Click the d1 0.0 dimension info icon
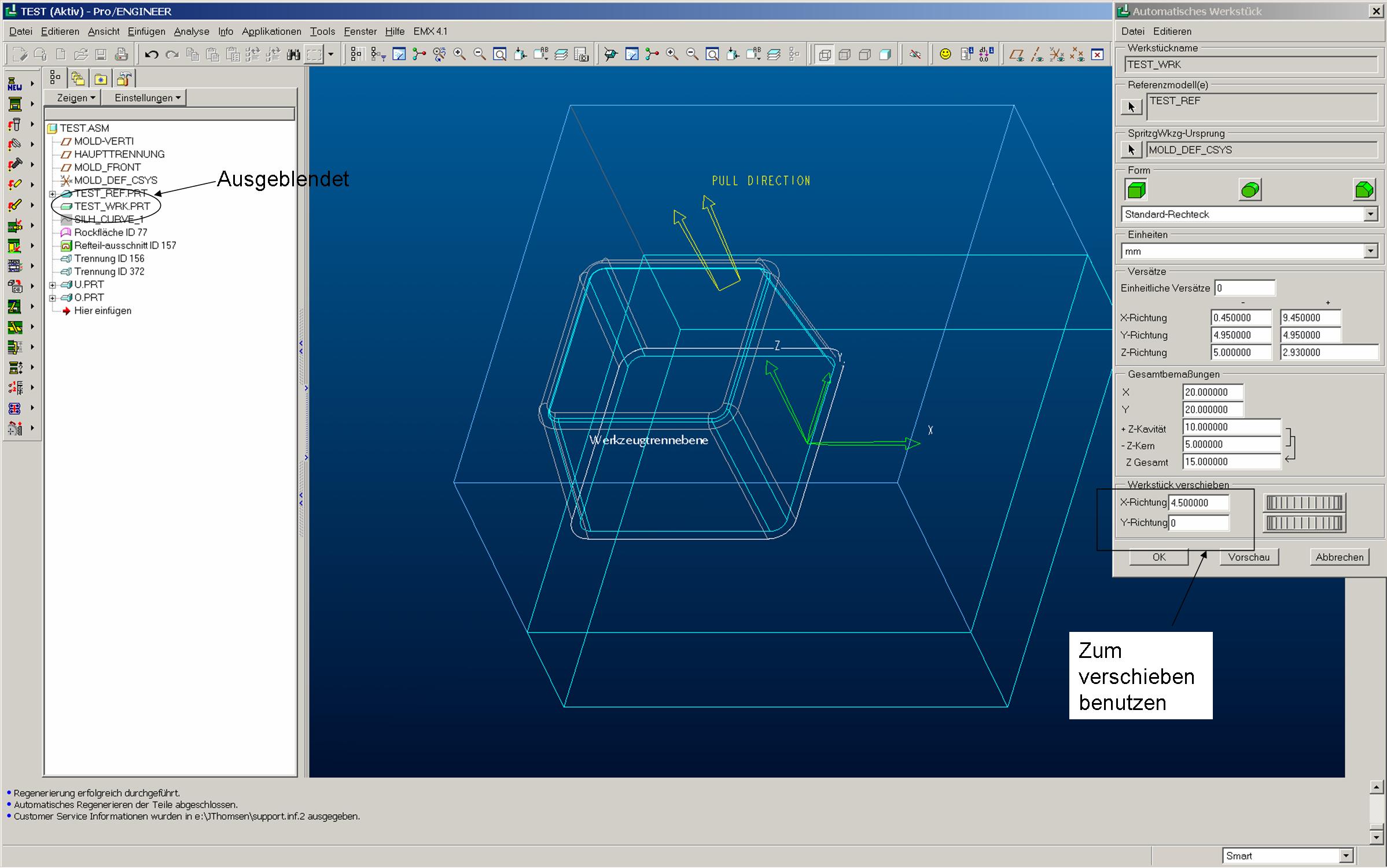Screen dimensions: 1387x868 coord(986,54)
